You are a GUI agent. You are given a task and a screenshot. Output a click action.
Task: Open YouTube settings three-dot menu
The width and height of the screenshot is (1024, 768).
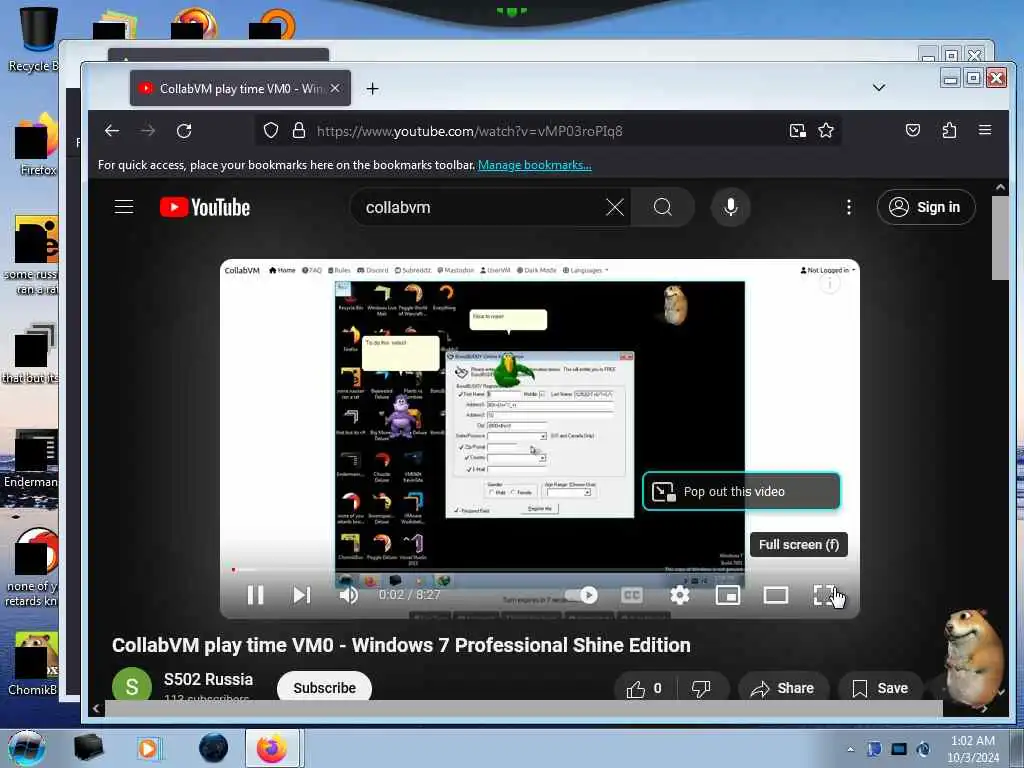click(x=848, y=208)
